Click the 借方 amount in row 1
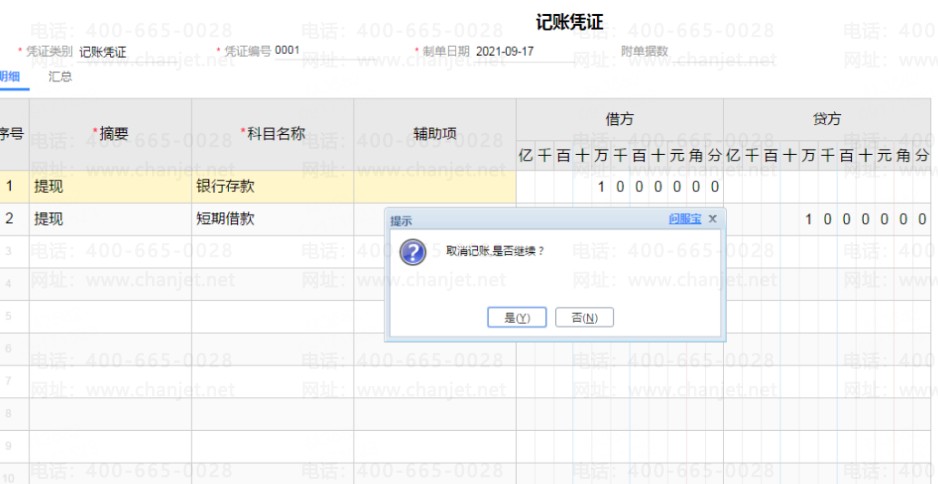938x484 pixels. 620,187
